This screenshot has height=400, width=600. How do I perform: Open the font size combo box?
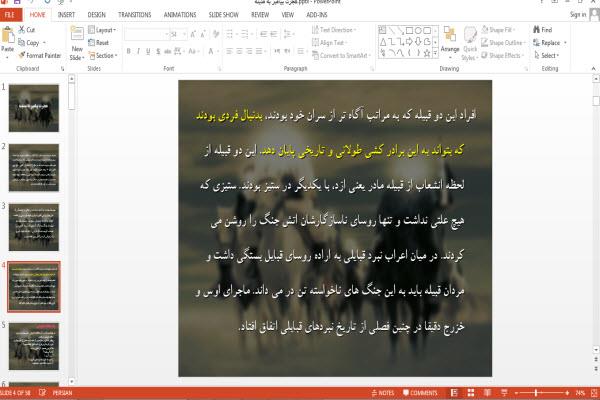tap(178, 34)
